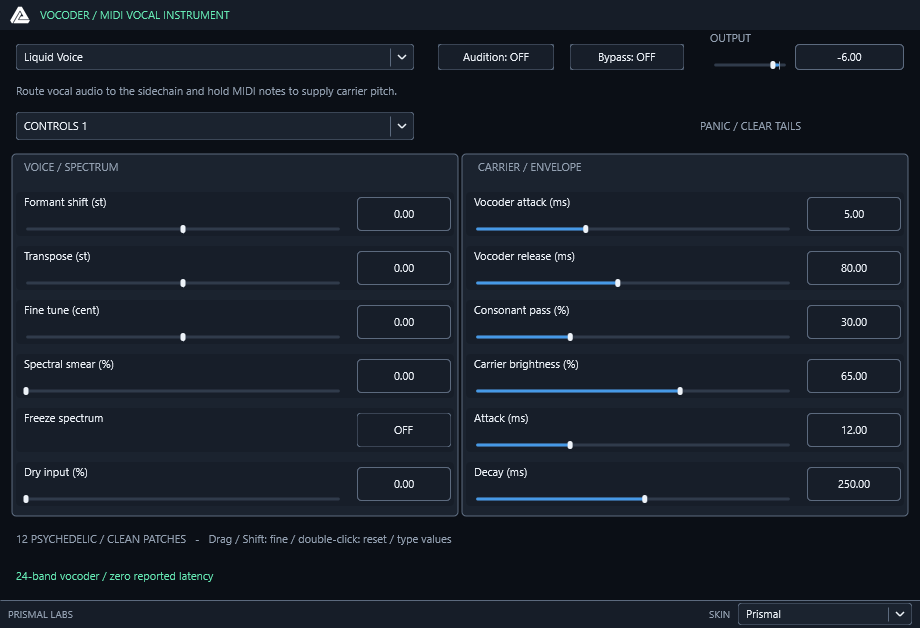This screenshot has width=920, height=628.
Task: Select the Spectral smear value field
Action: point(404,376)
